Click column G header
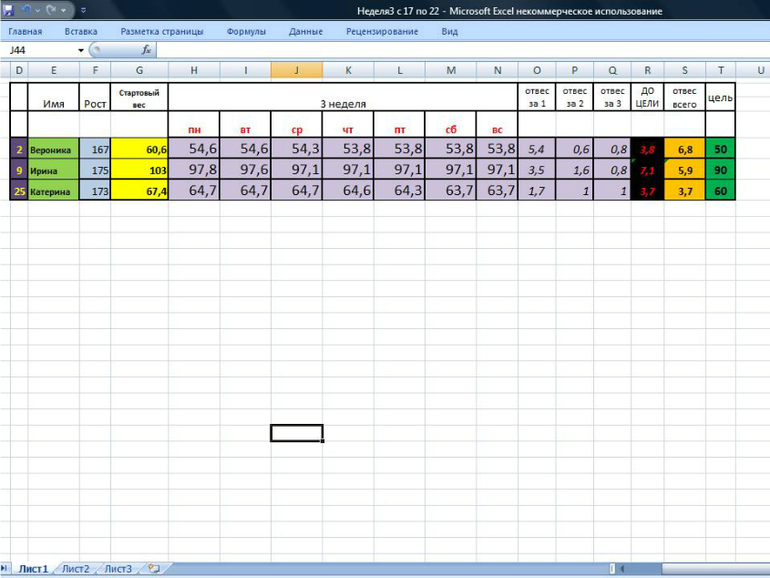This screenshot has width=770, height=578. point(139,70)
